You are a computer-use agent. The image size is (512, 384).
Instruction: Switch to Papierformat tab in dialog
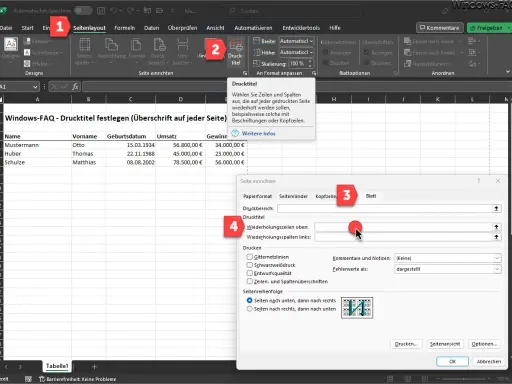click(257, 196)
